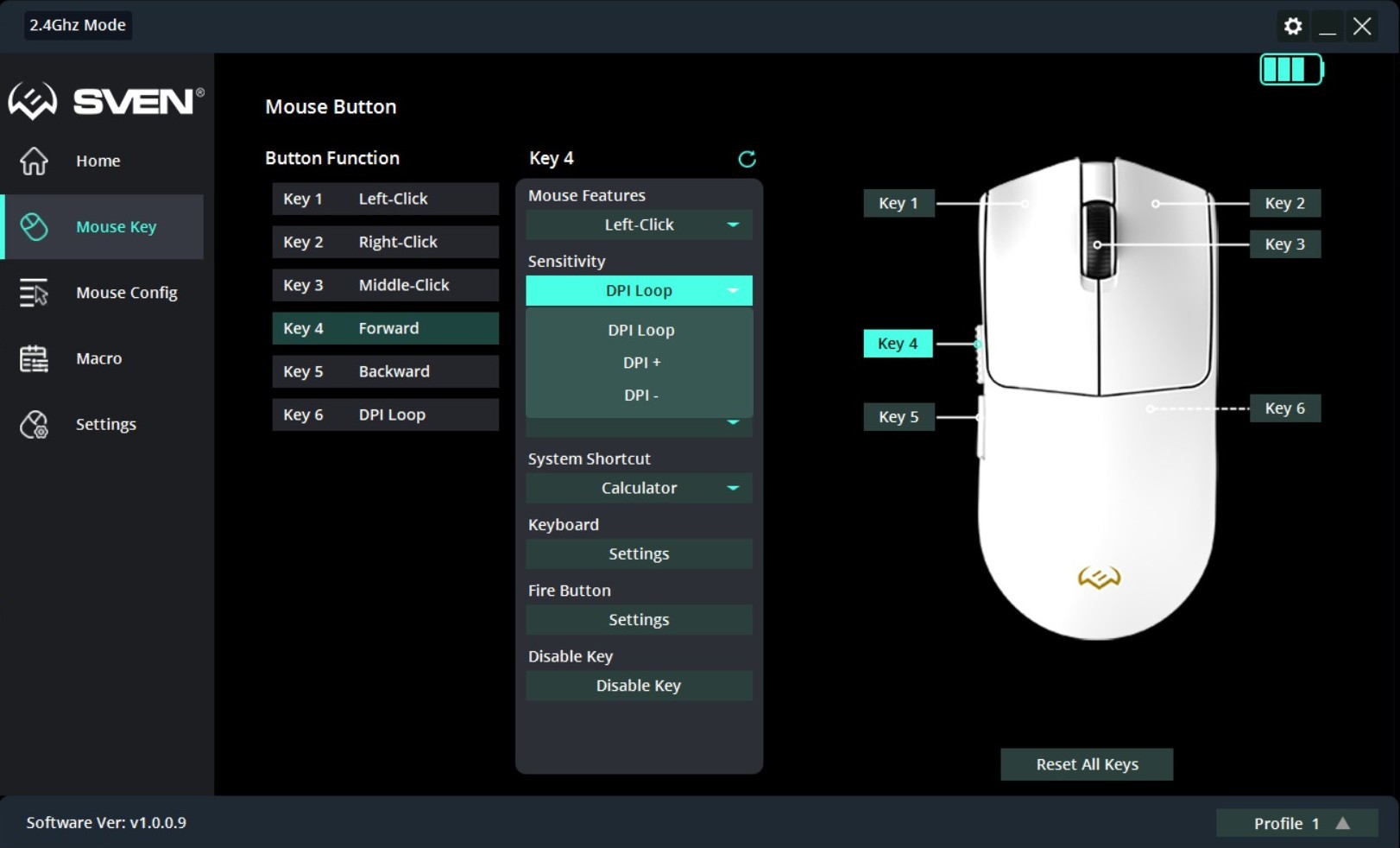Click the Mouse Config icon
Viewport: 1400px width, 848px height.
tap(34, 293)
